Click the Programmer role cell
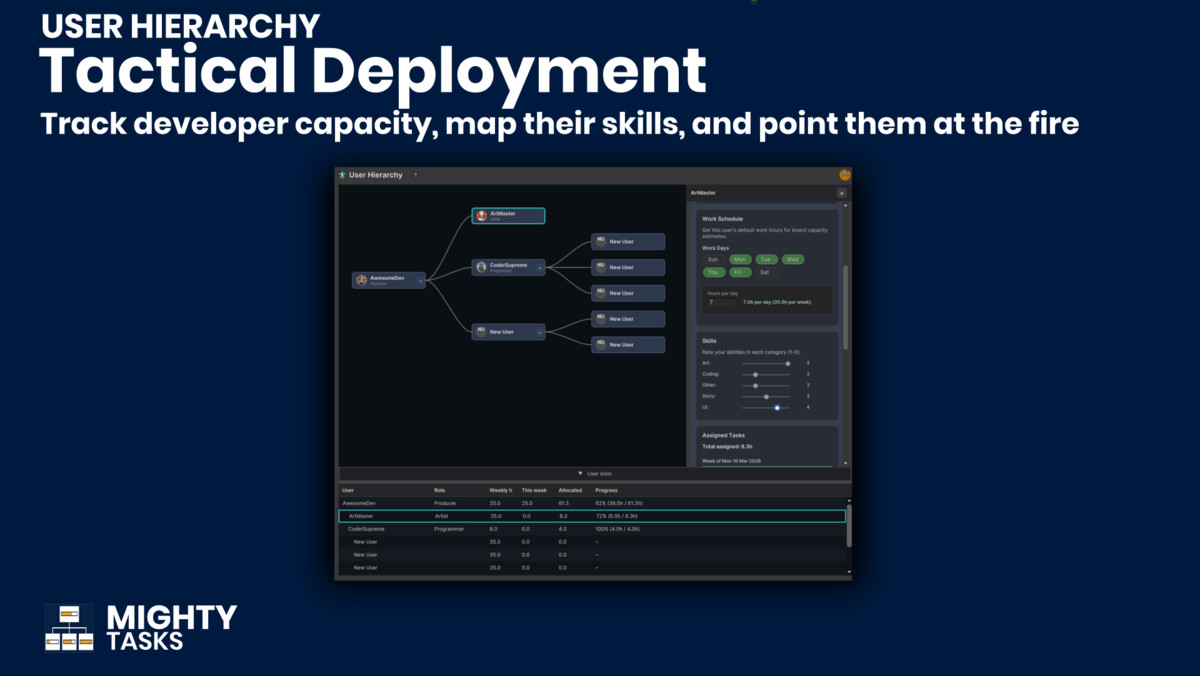 [x=449, y=528]
